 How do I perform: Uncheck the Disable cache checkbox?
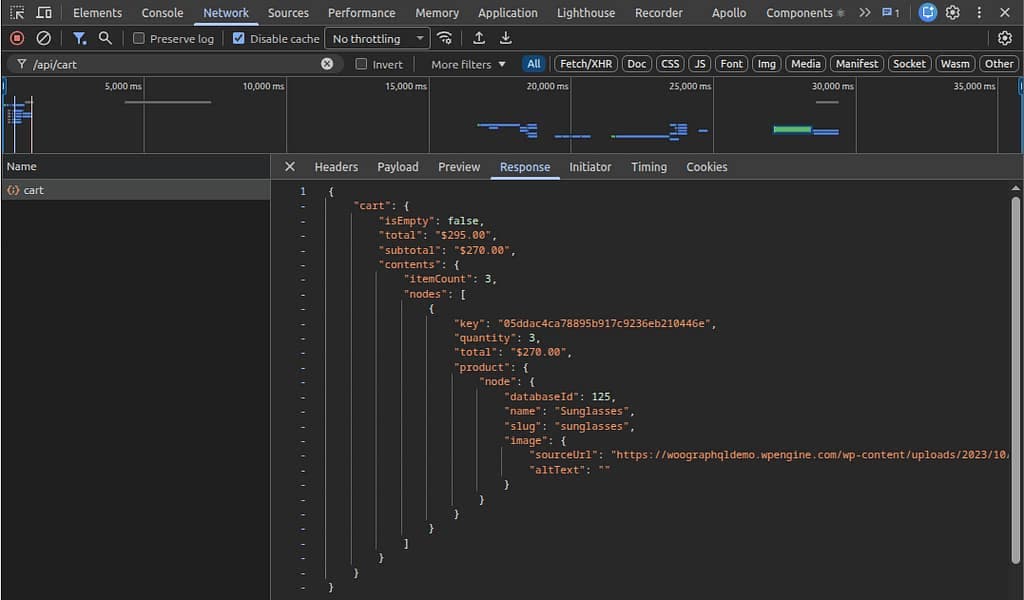pos(238,39)
